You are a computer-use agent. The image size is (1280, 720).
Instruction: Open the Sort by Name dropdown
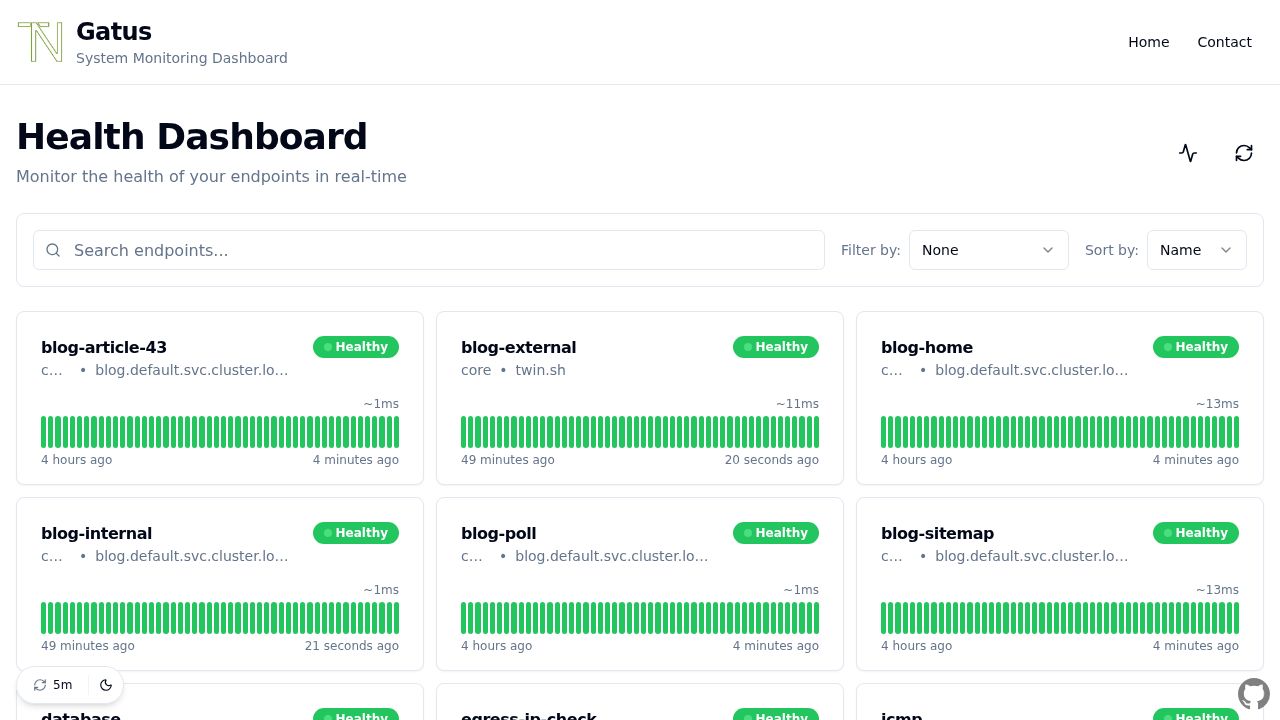pyautogui.click(x=1196, y=250)
